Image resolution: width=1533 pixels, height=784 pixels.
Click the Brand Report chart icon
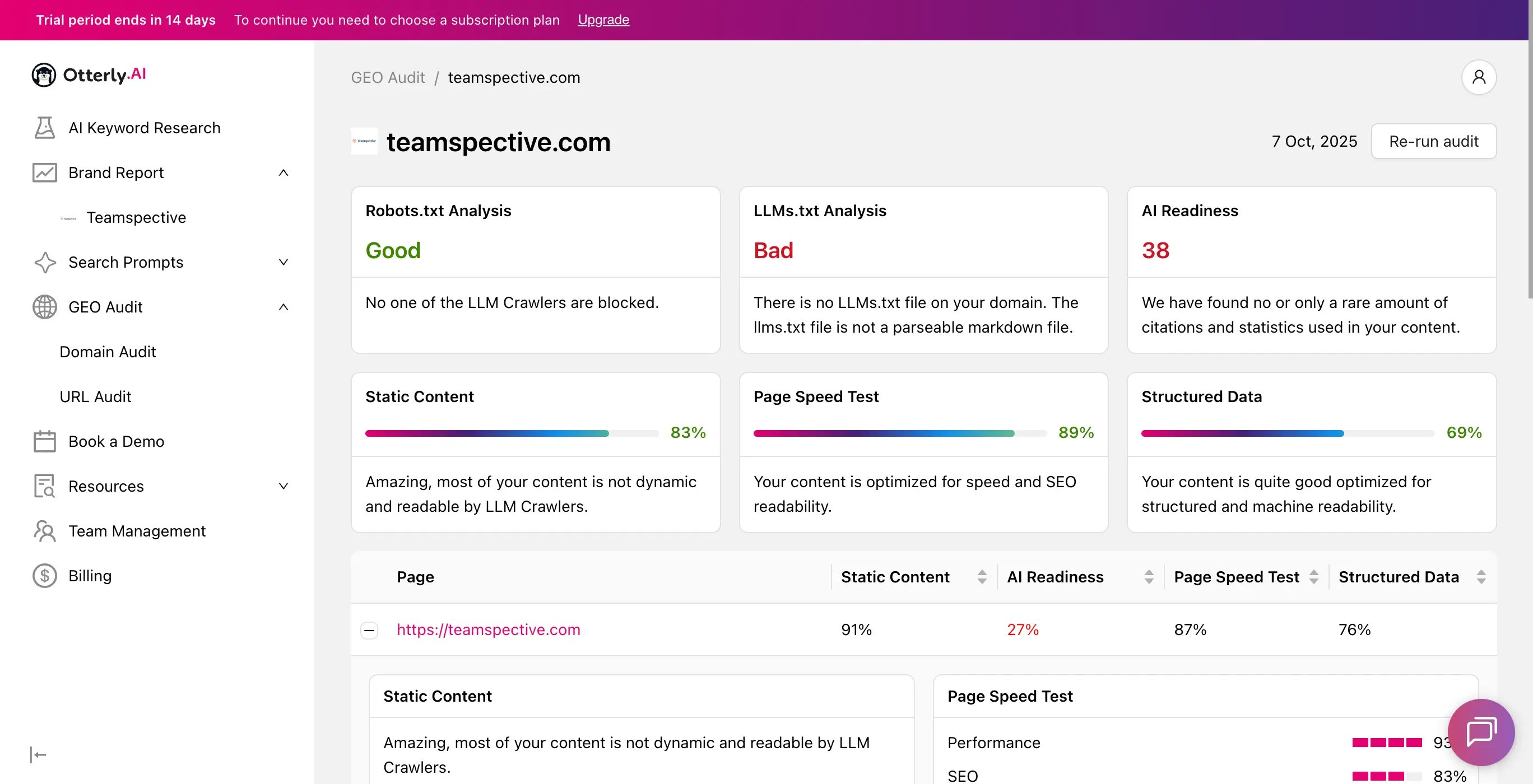(x=45, y=172)
